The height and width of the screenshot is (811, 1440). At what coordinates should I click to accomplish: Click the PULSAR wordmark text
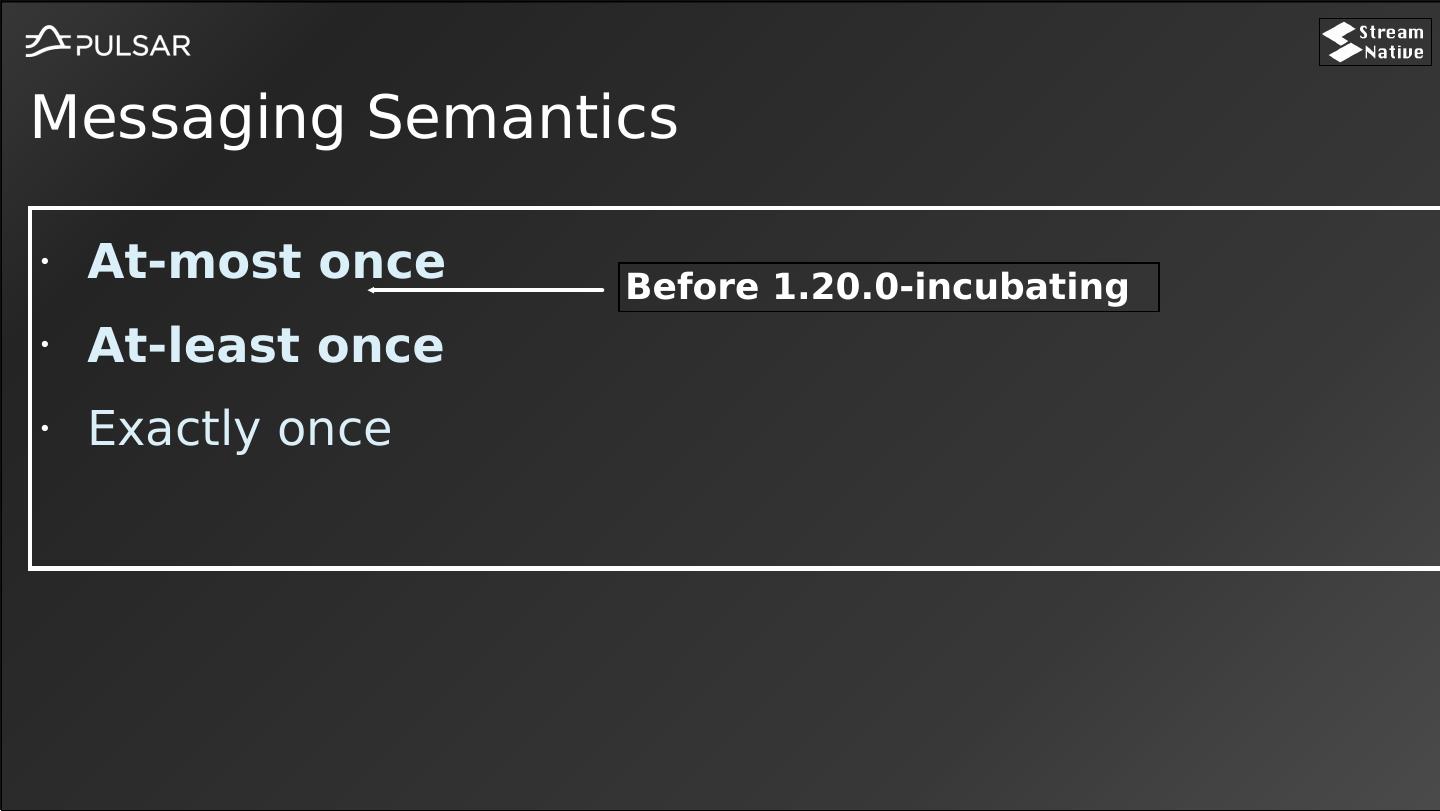coord(133,46)
